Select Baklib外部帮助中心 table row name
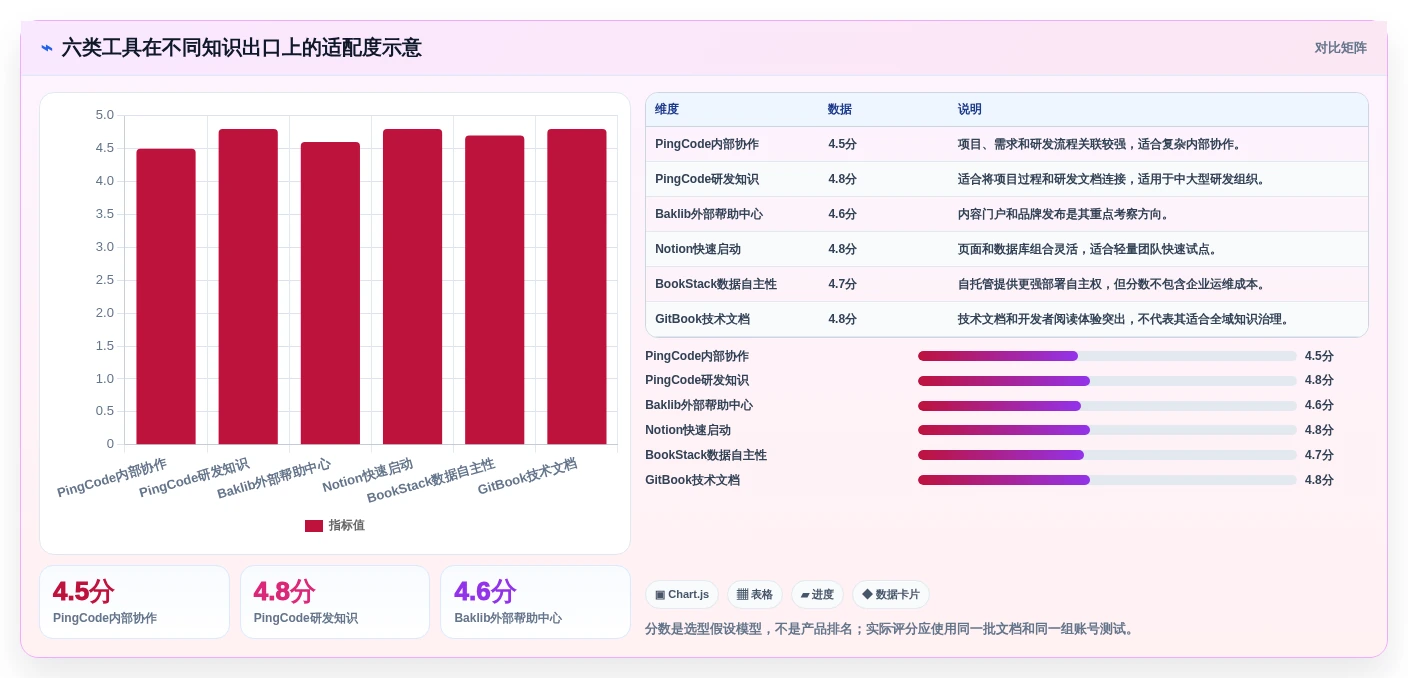Viewport: 1408px width, 678px height. pos(709,214)
